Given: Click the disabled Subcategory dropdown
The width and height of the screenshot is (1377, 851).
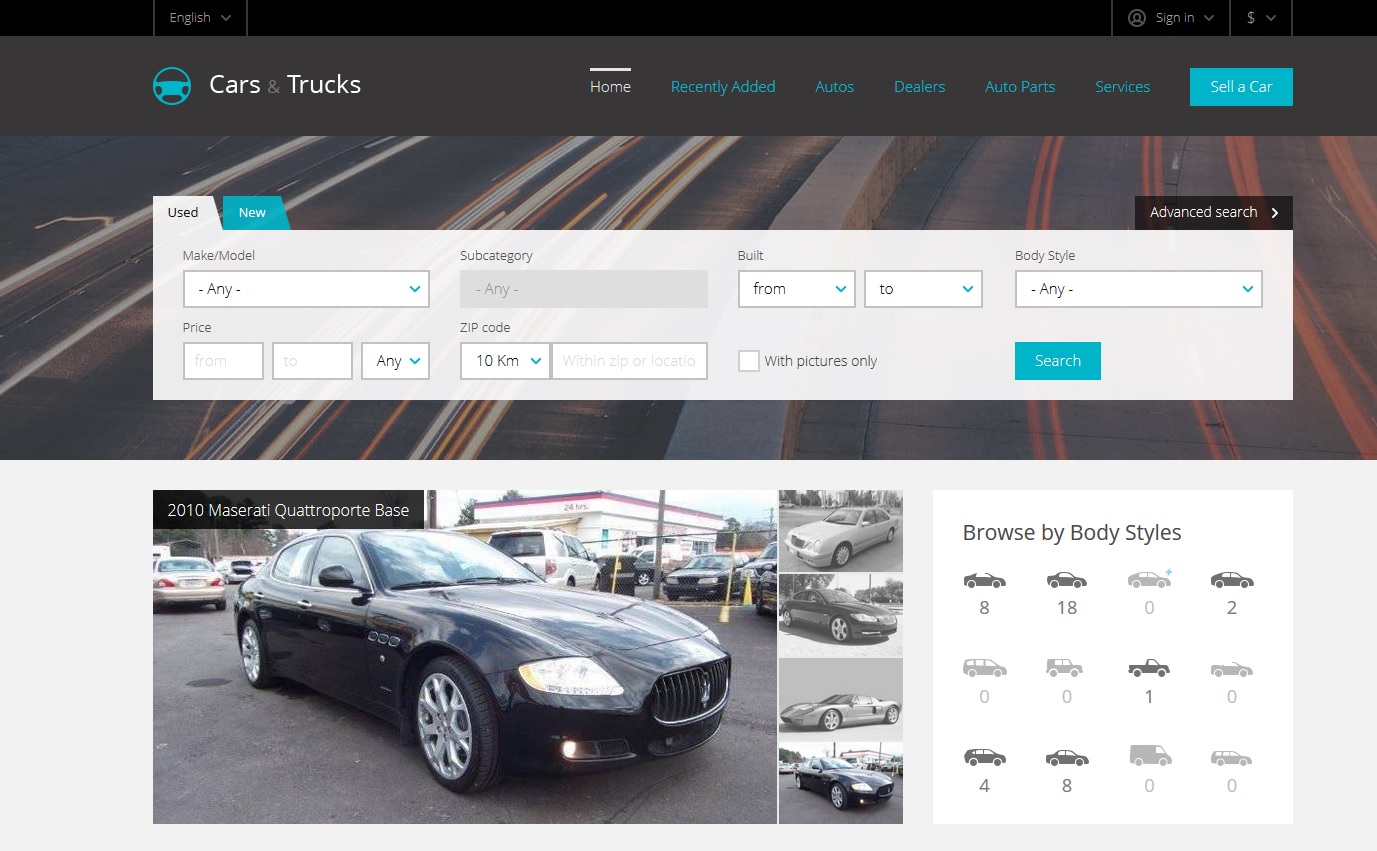Looking at the screenshot, I should tap(584, 289).
